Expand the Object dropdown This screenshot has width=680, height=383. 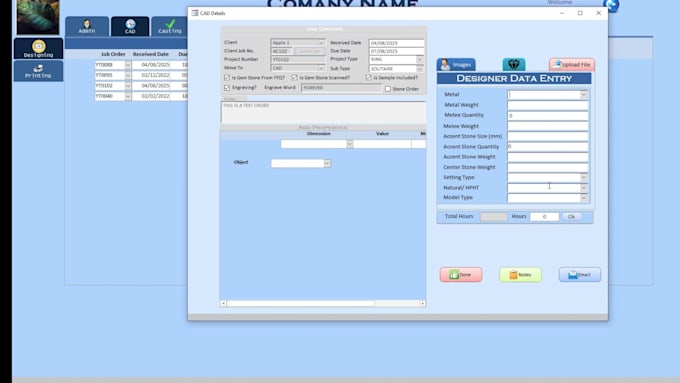point(327,164)
